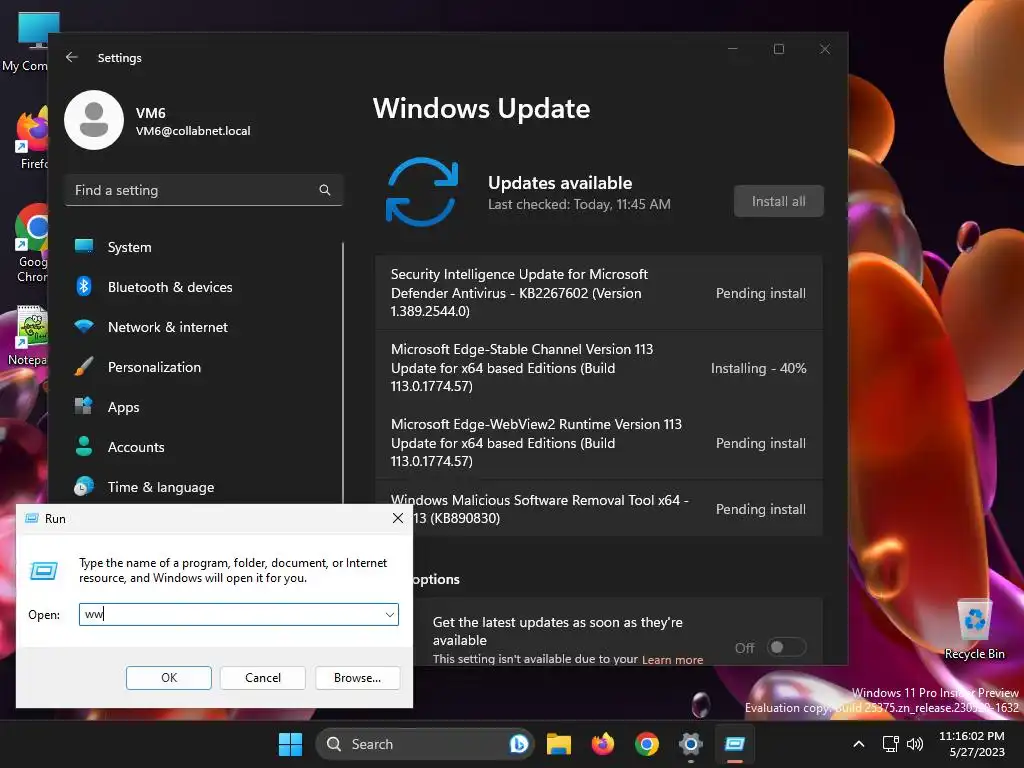The width and height of the screenshot is (1024, 768).
Task: Open File Explorer from the taskbar
Action: (559, 744)
